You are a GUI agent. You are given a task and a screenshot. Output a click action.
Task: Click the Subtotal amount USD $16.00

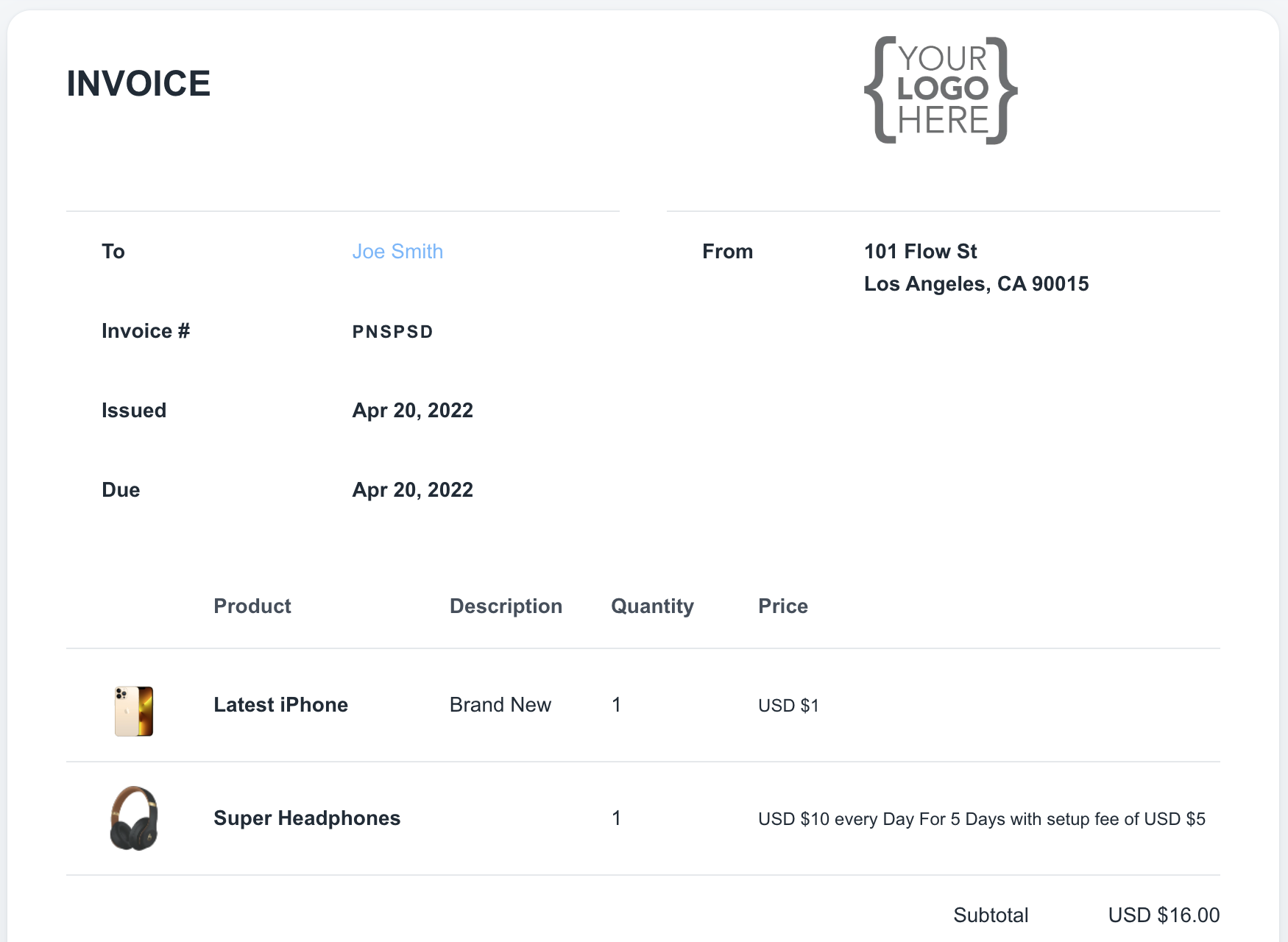[1164, 916]
